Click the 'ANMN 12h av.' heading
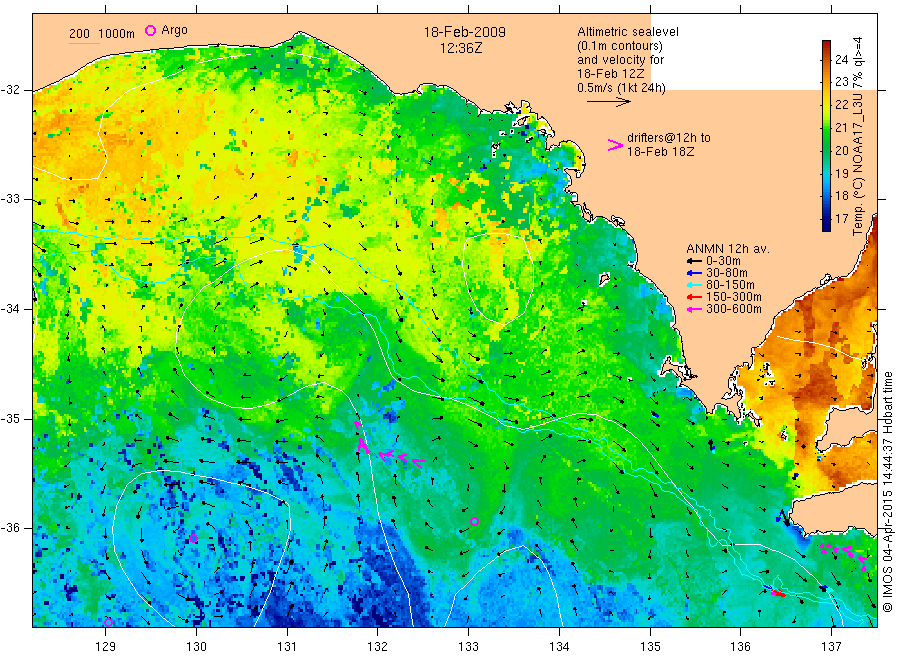Screen dimensions: 900x660 728,249
